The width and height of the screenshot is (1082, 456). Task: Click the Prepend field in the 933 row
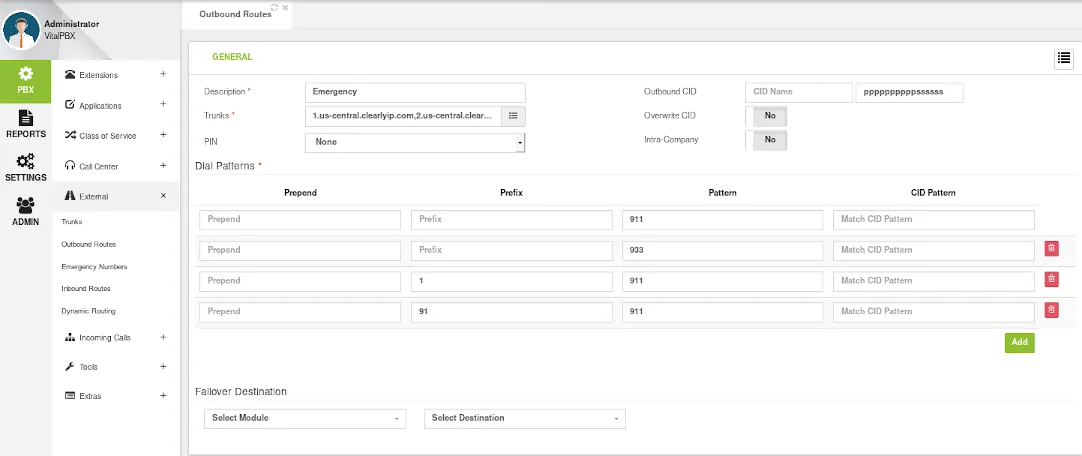pyautogui.click(x=300, y=250)
